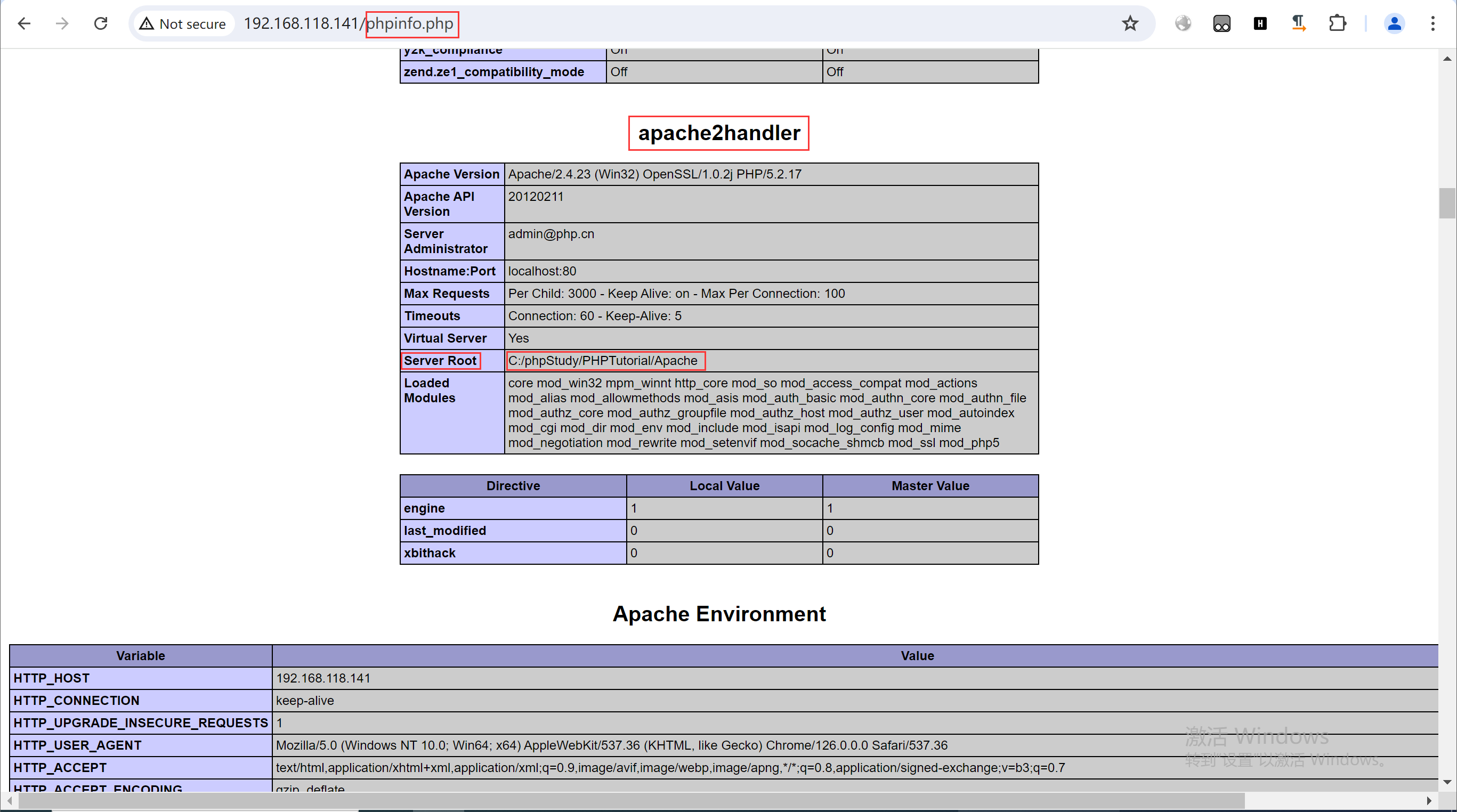Click the Max Requests value cell

(x=771, y=294)
